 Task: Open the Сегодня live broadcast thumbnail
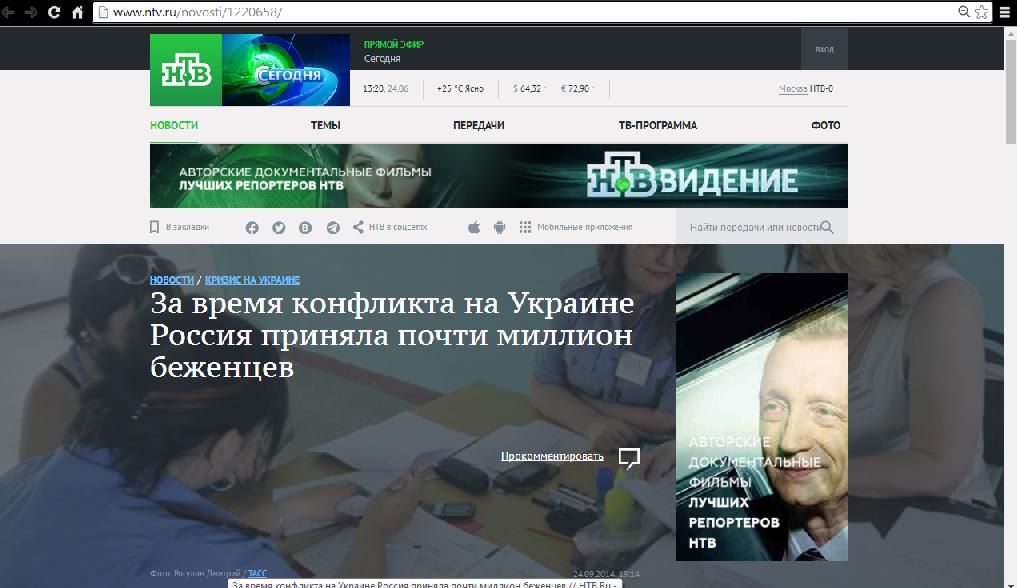point(286,70)
